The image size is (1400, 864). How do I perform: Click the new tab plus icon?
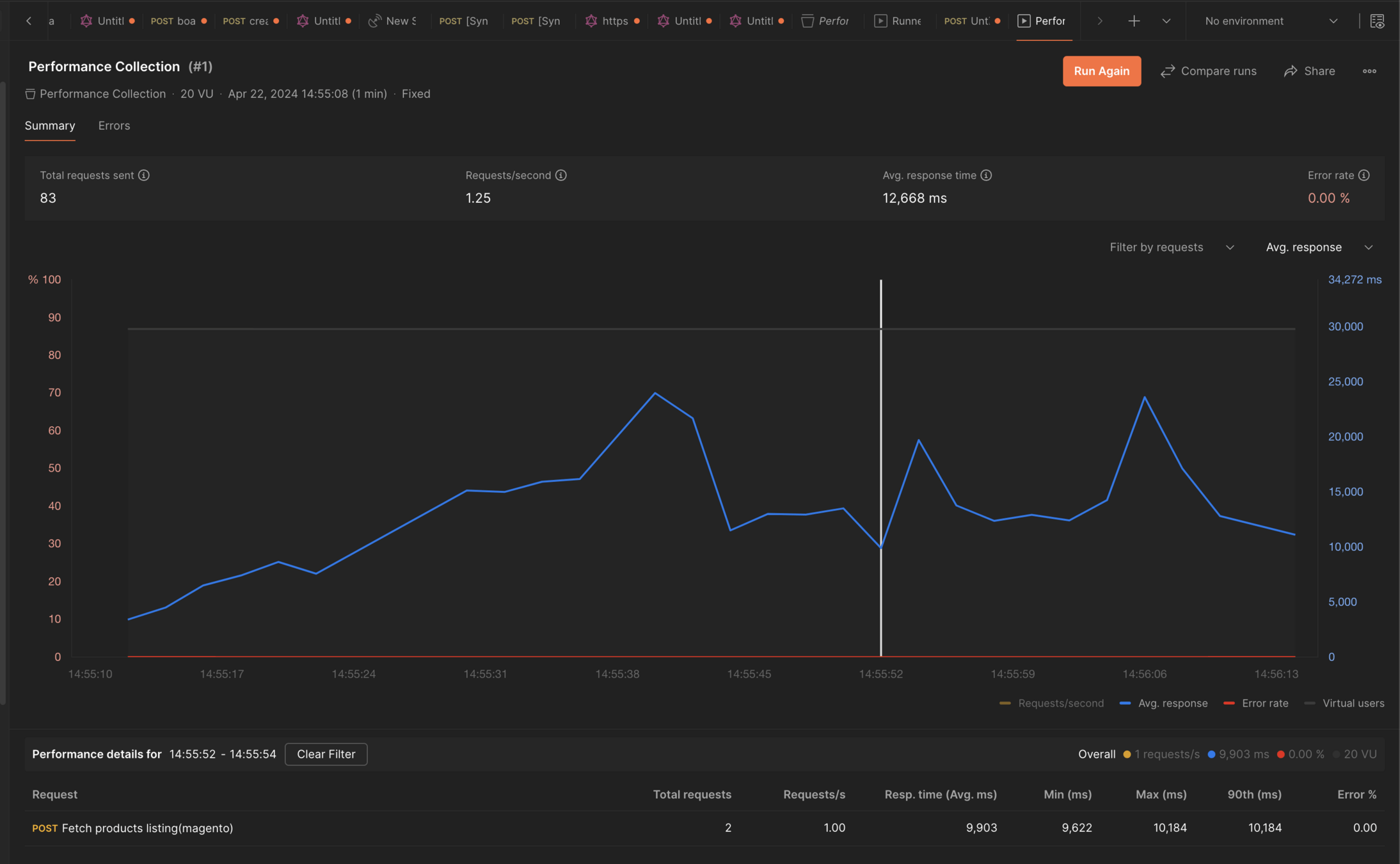[1134, 21]
